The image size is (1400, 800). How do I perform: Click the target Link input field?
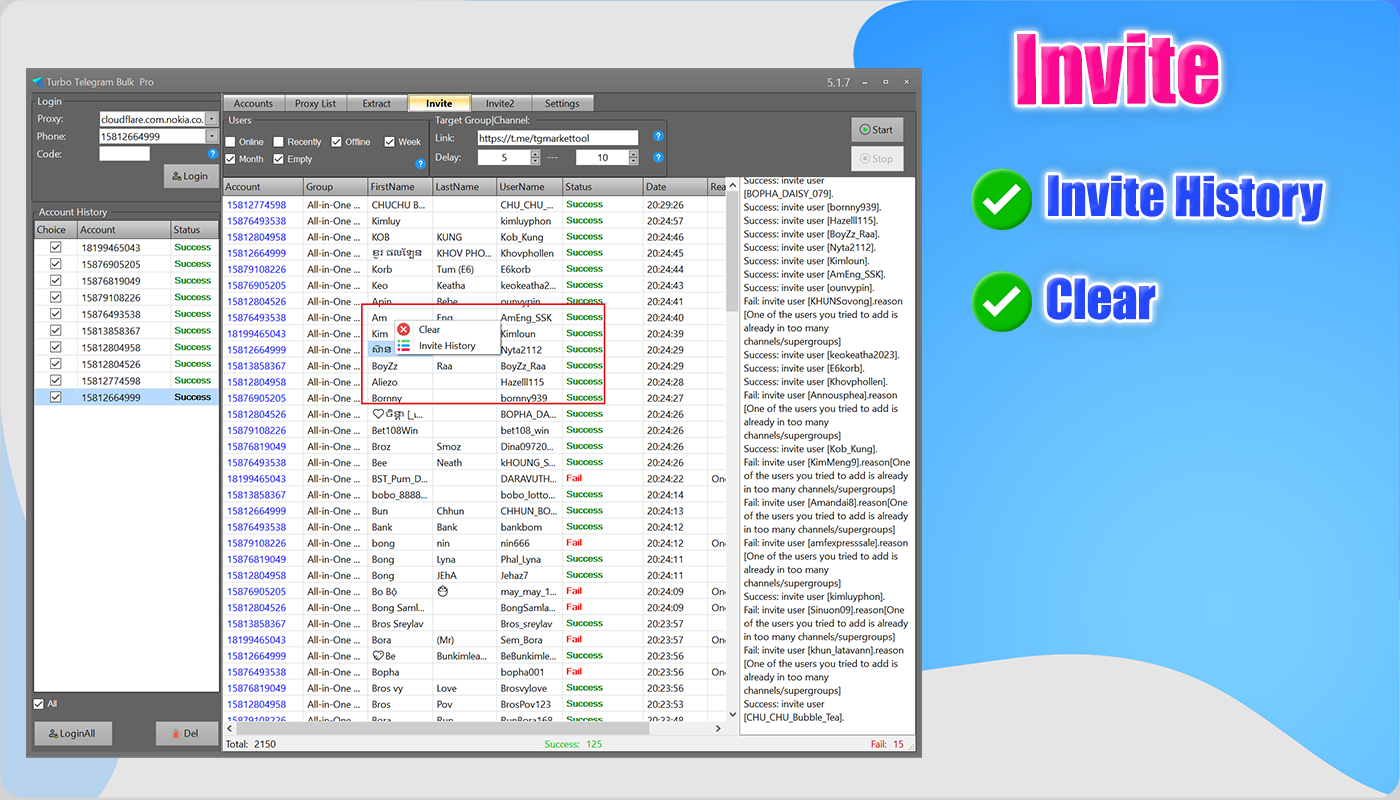click(557, 138)
